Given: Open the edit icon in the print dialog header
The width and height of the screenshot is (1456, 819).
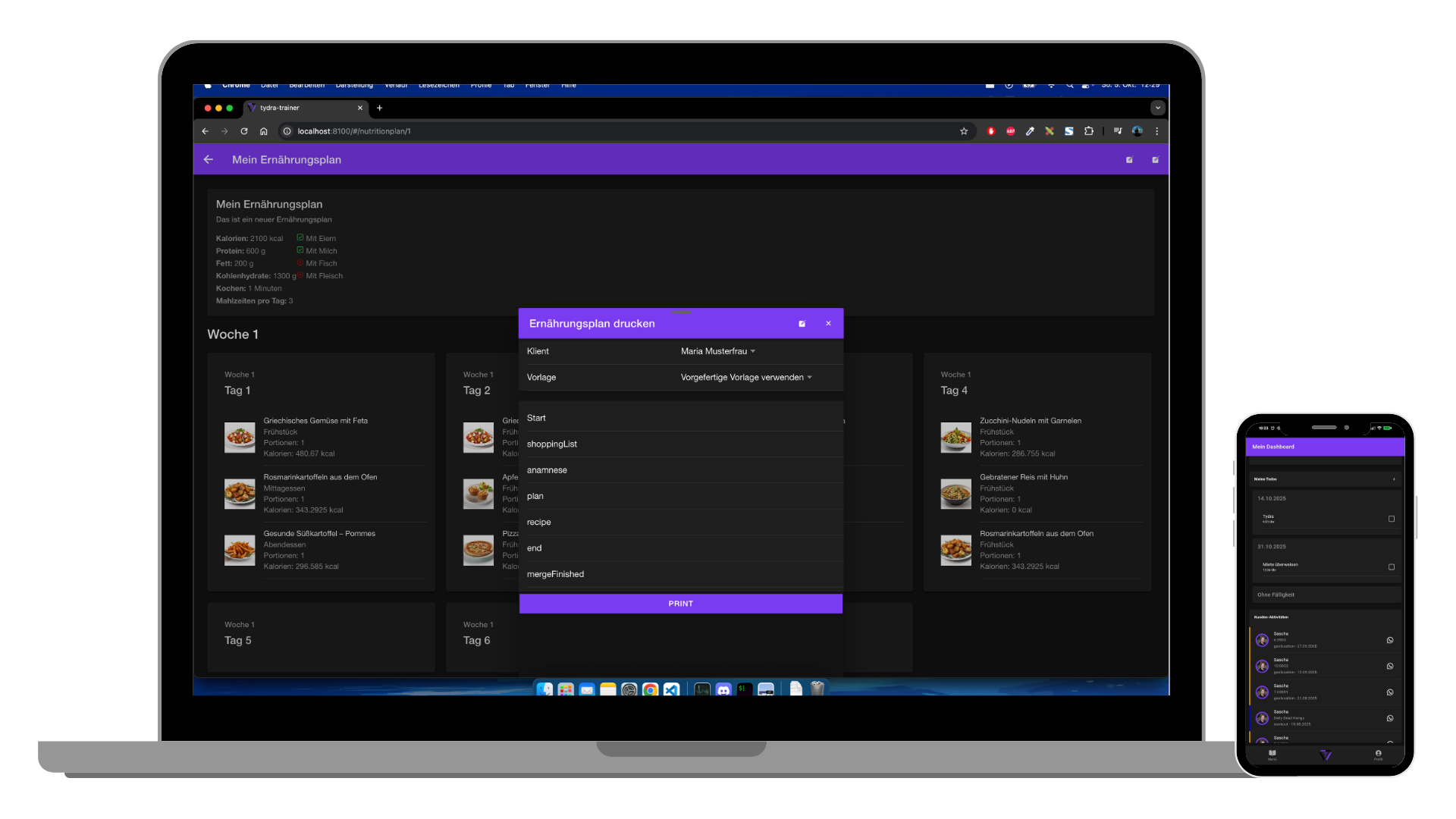Looking at the screenshot, I should 802,323.
